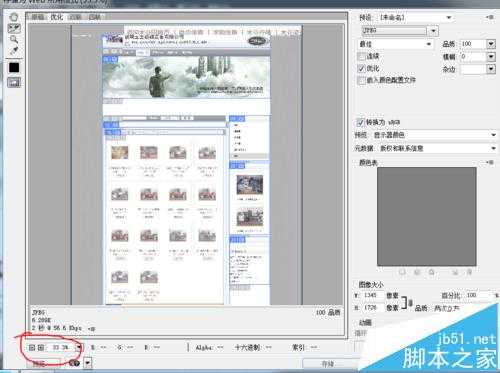Open the browser selection dropdown arrow
The height and width of the screenshot is (373, 500).
click(x=87, y=363)
